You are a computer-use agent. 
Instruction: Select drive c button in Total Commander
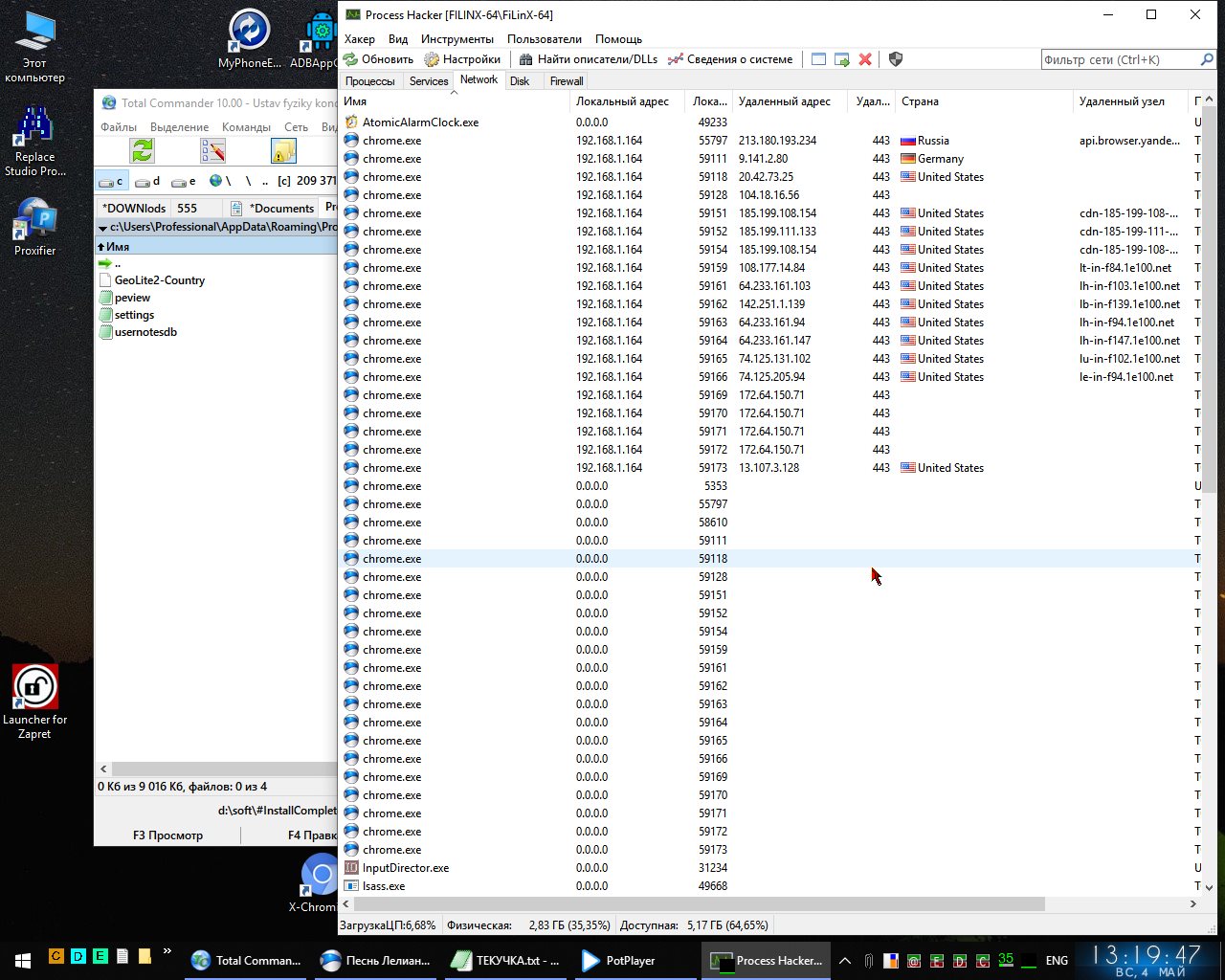click(111, 181)
